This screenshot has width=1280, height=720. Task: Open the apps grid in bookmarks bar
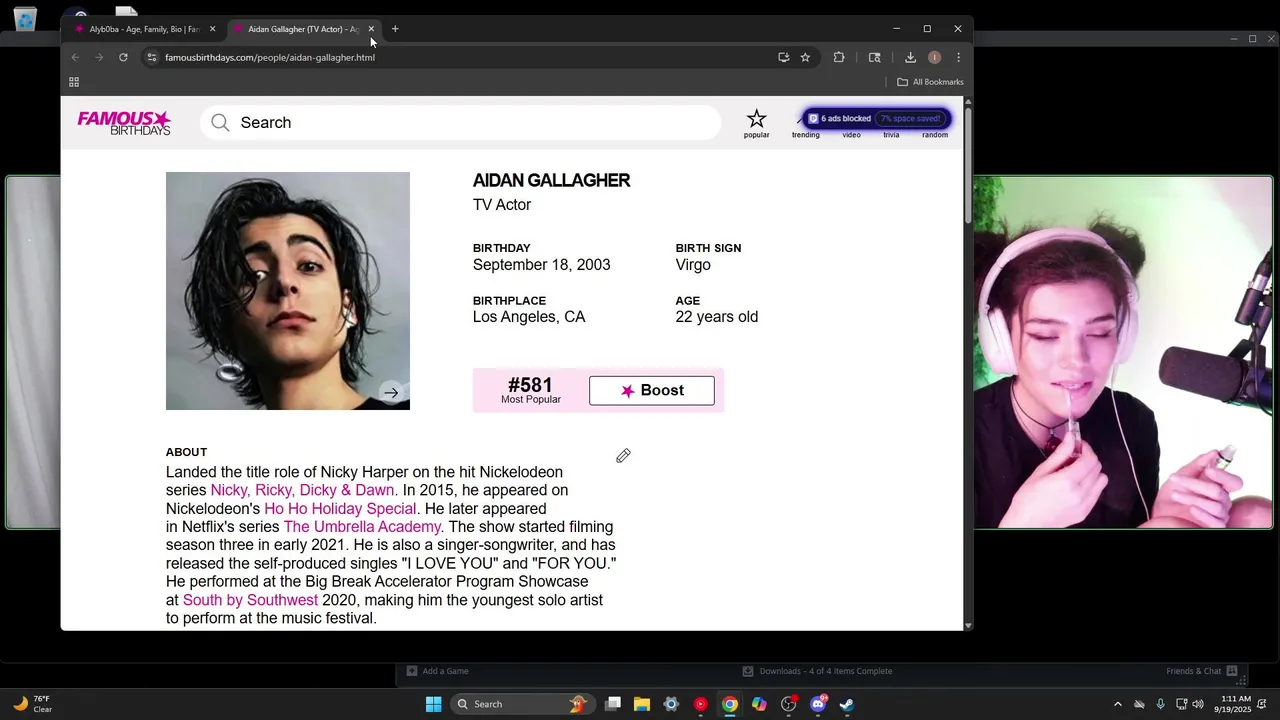tap(74, 82)
